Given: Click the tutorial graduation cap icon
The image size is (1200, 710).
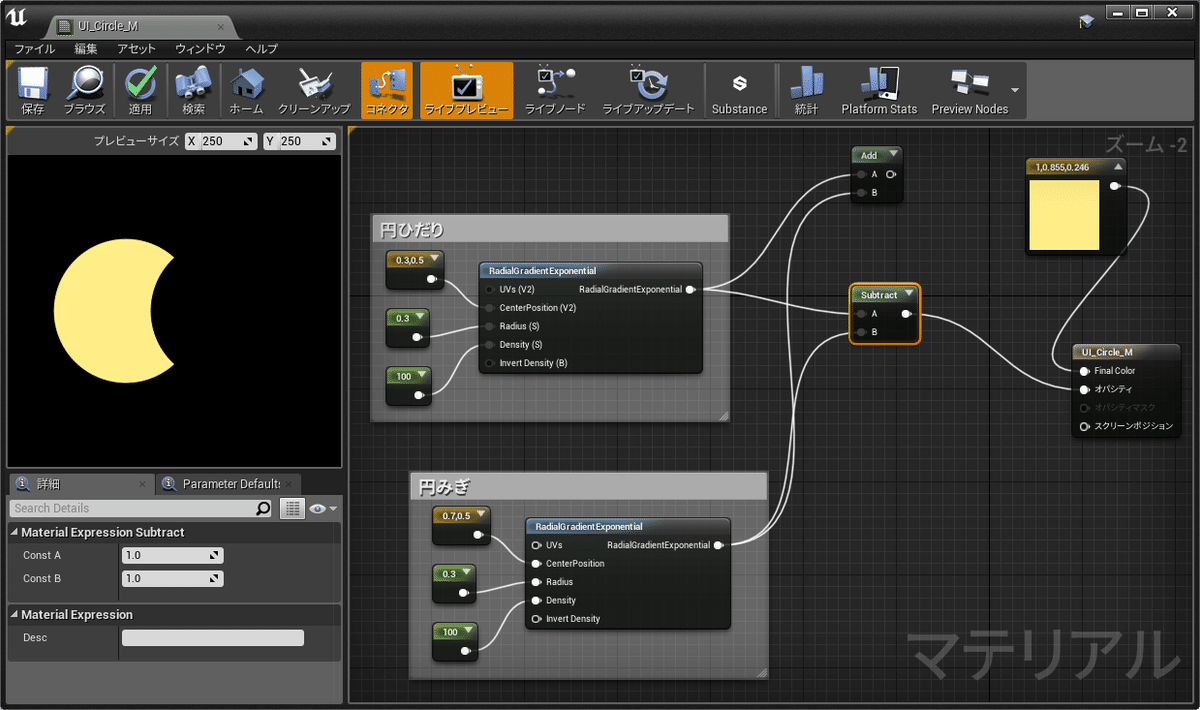Looking at the screenshot, I should click(x=1086, y=21).
